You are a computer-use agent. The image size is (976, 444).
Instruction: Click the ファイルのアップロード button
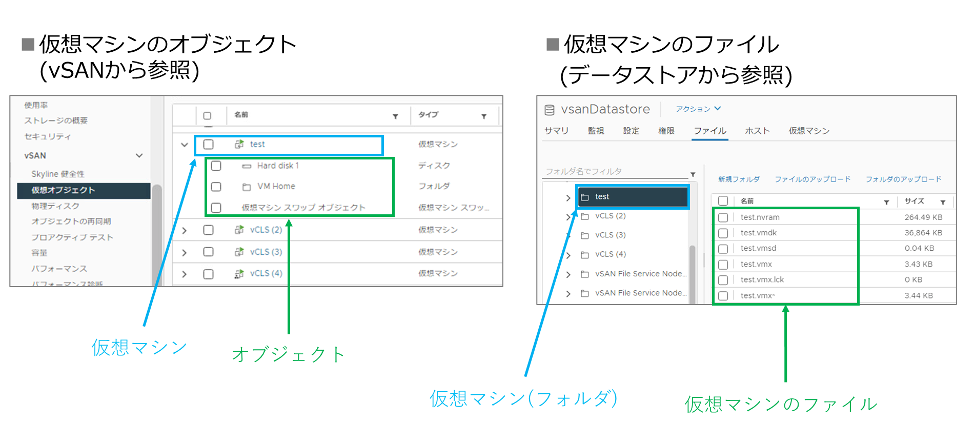click(812, 179)
